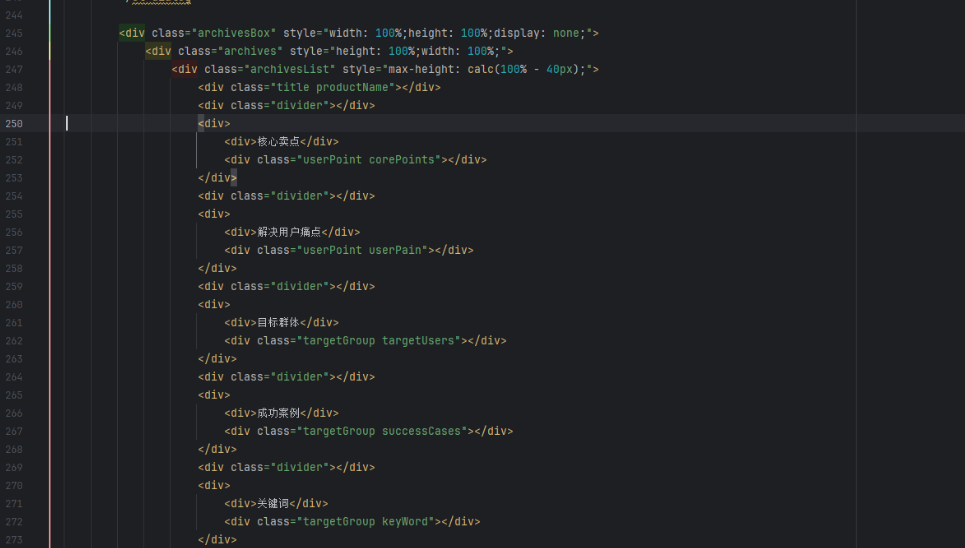Image resolution: width=965 pixels, height=548 pixels.
Task: Click line number 256 in the gutter
Action: point(14,232)
